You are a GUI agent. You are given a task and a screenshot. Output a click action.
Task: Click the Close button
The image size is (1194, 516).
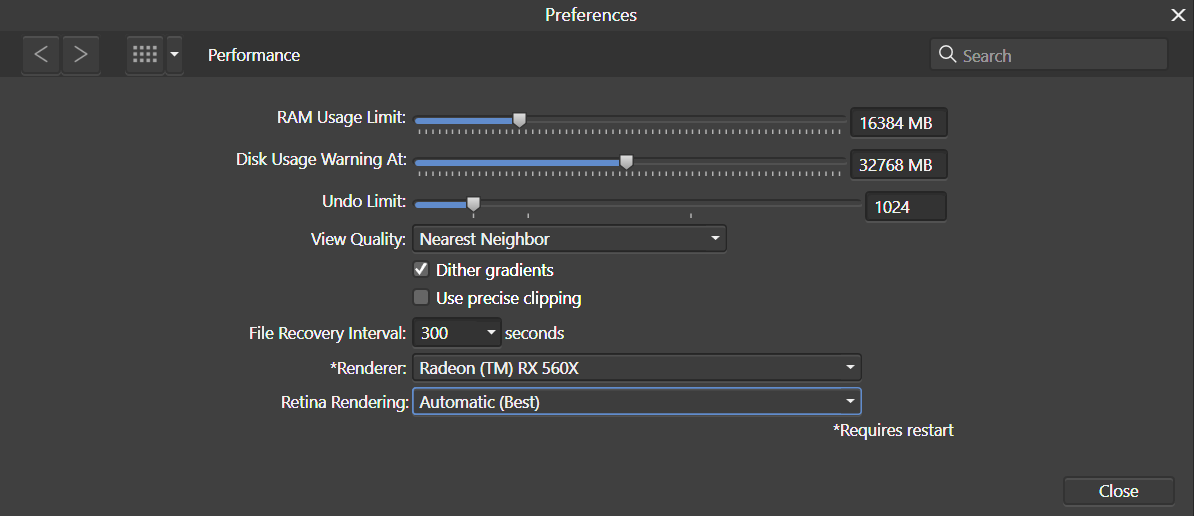pos(1119,492)
